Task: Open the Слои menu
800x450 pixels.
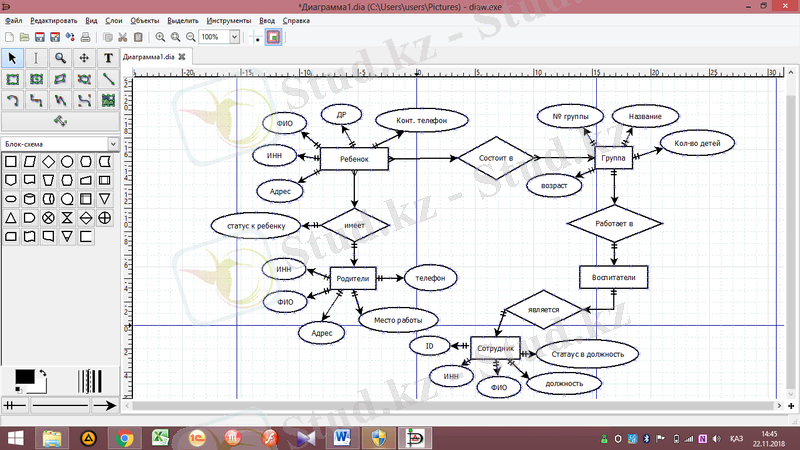Action: (x=114, y=20)
